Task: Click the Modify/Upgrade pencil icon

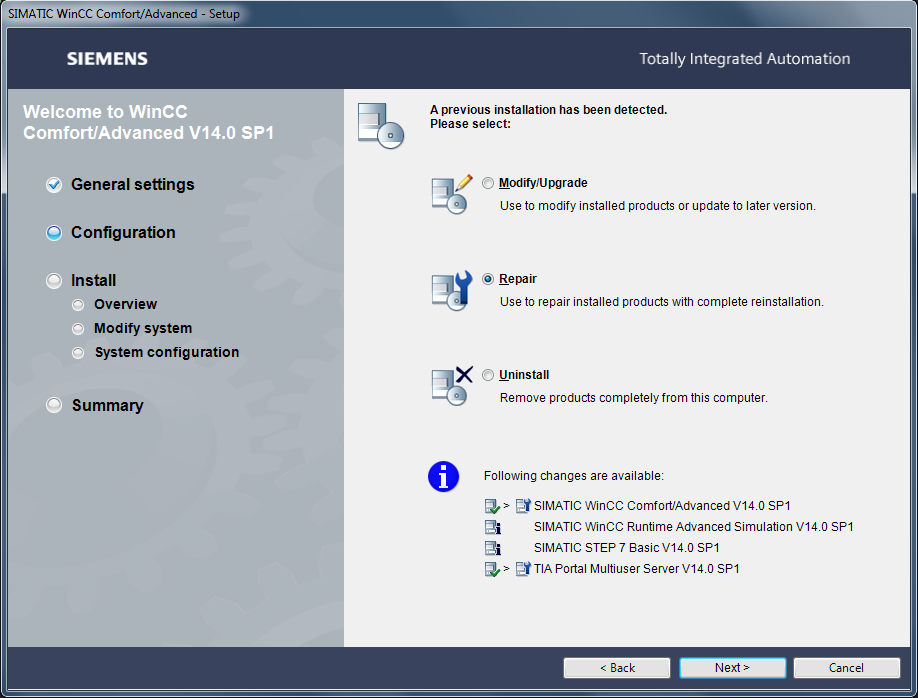Action: [x=451, y=194]
